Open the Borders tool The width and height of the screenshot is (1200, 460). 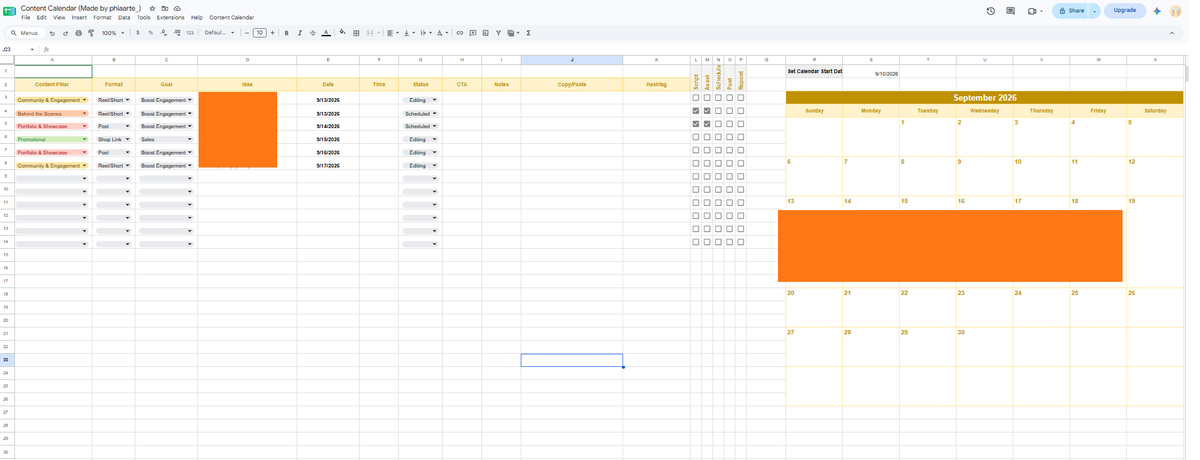click(x=356, y=33)
